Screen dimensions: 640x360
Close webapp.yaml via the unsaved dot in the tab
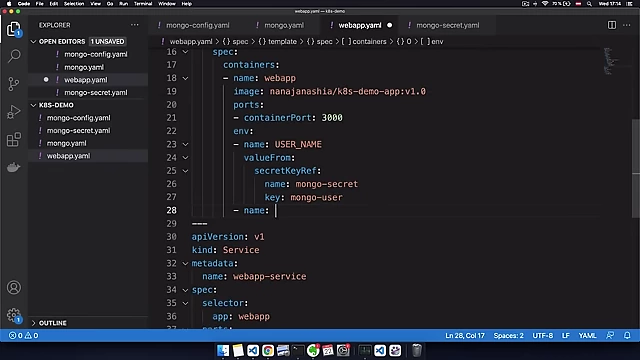pos(389,25)
